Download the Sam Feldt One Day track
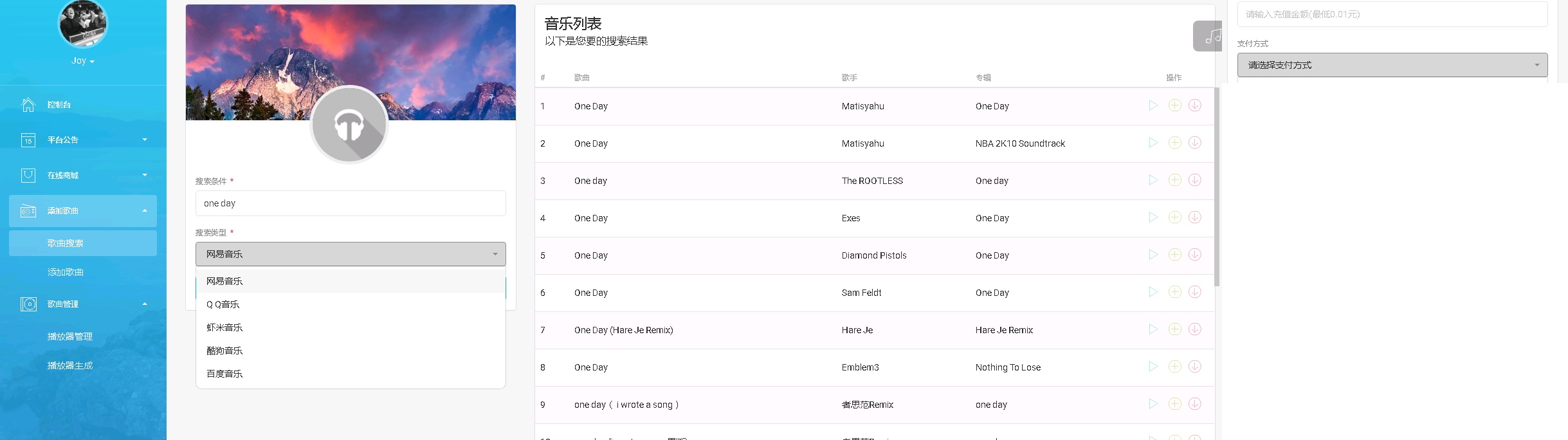This screenshot has height=440, width=1568. (x=1194, y=292)
